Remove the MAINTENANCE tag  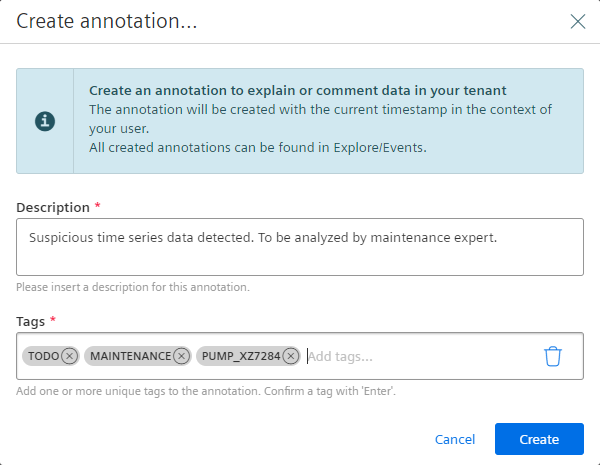(181, 356)
